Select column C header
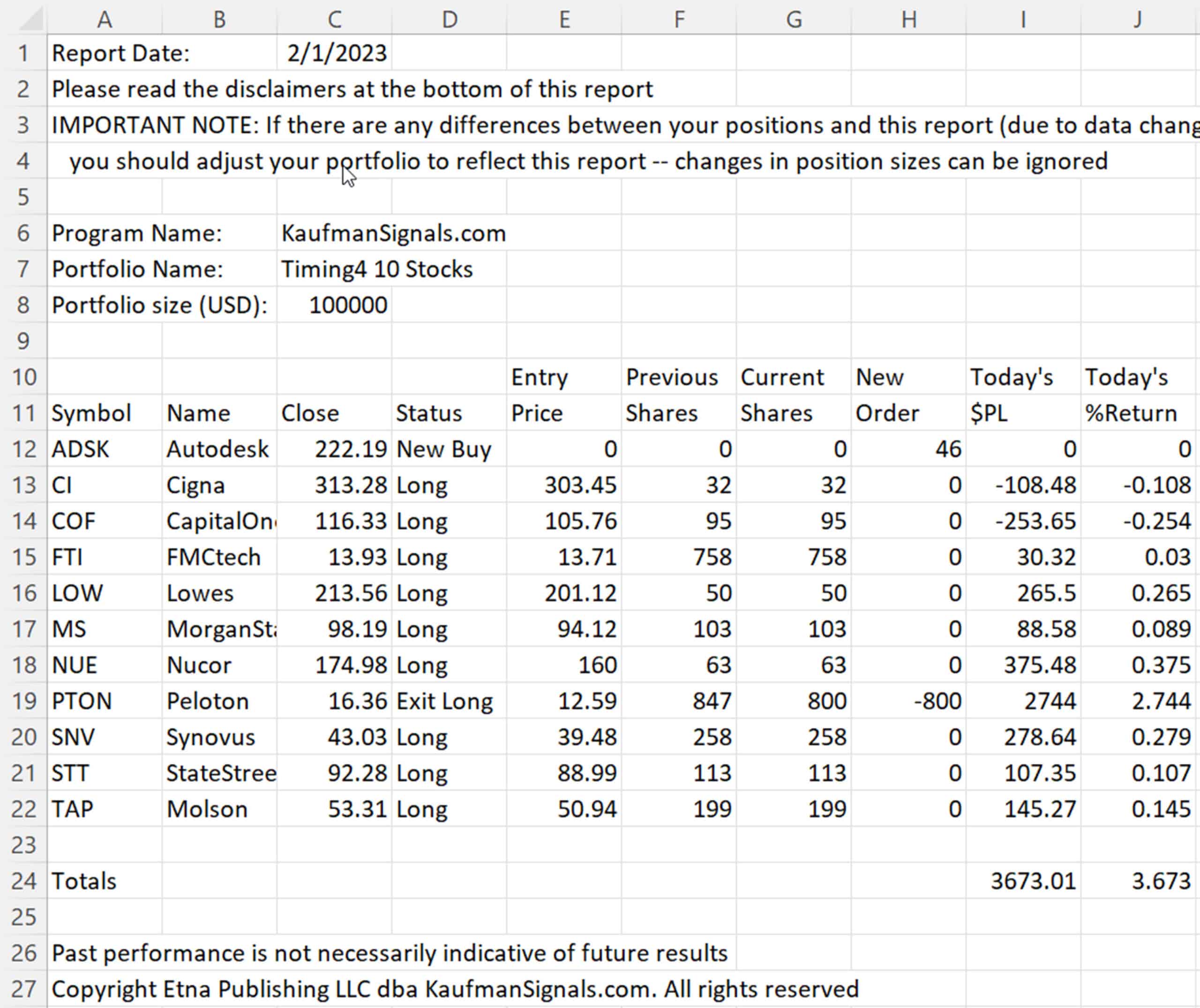The height and width of the screenshot is (1008, 1200). (x=334, y=19)
